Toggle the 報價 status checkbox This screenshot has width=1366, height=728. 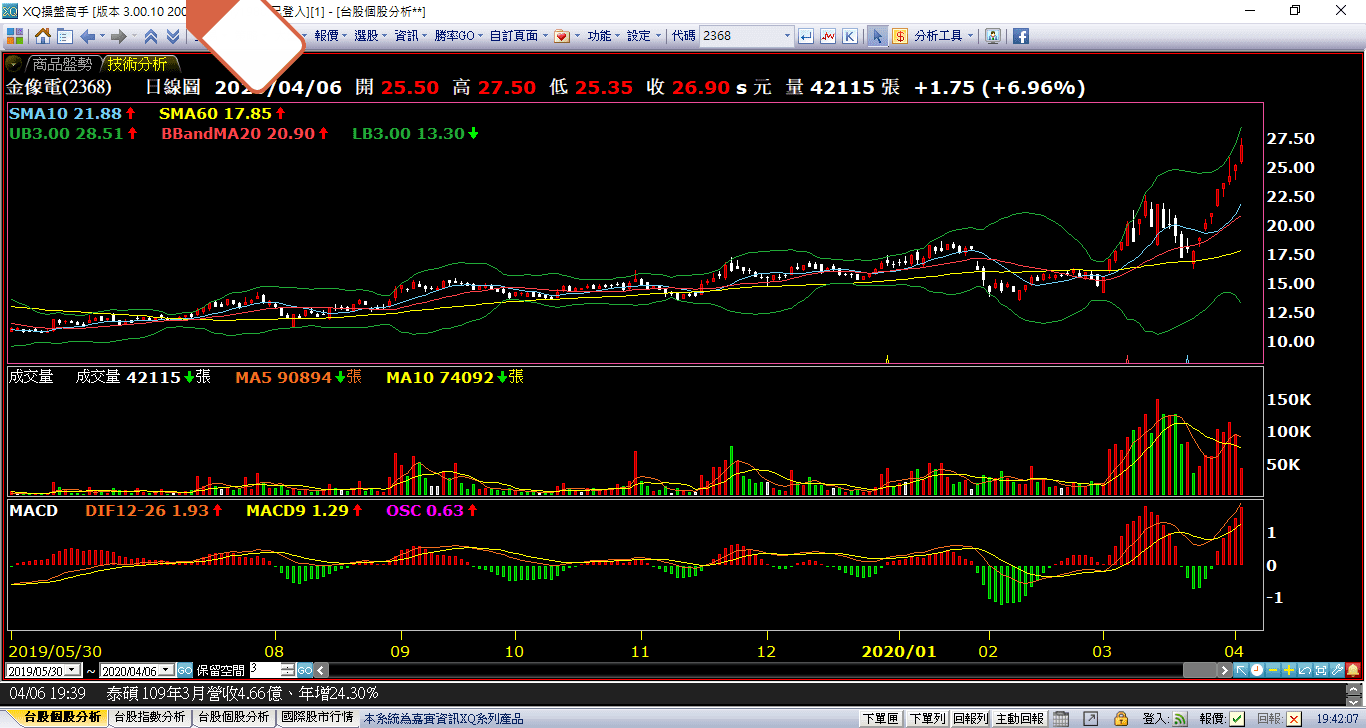point(1237,718)
